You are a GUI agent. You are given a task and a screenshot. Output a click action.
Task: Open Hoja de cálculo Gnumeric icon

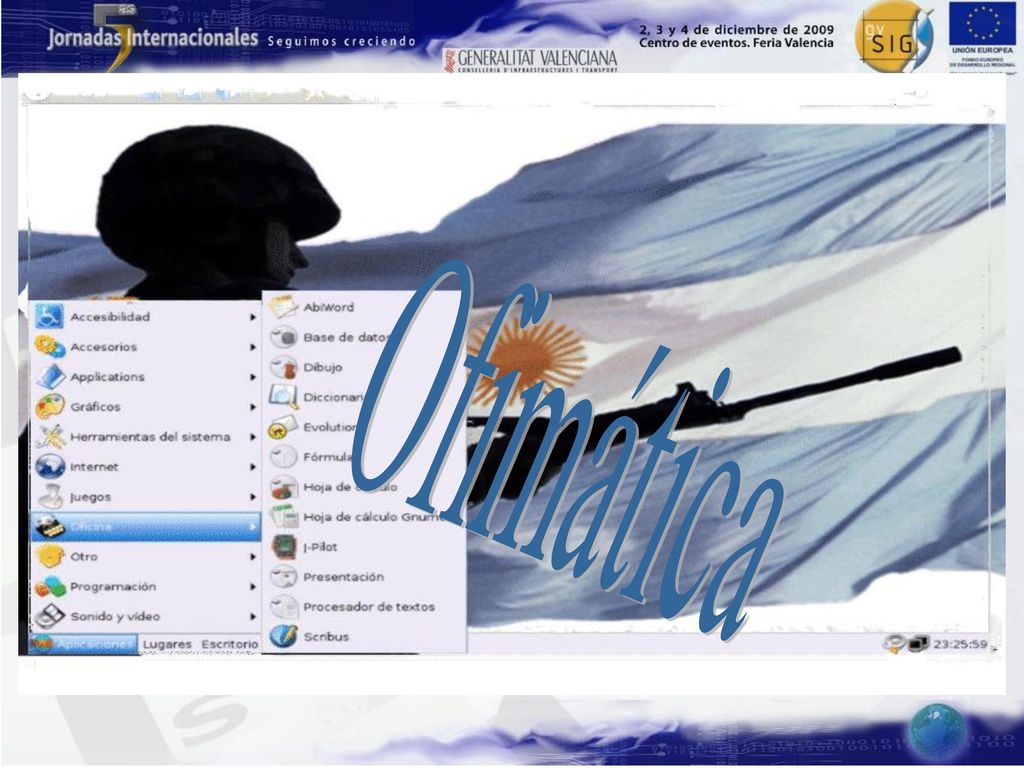point(283,517)
